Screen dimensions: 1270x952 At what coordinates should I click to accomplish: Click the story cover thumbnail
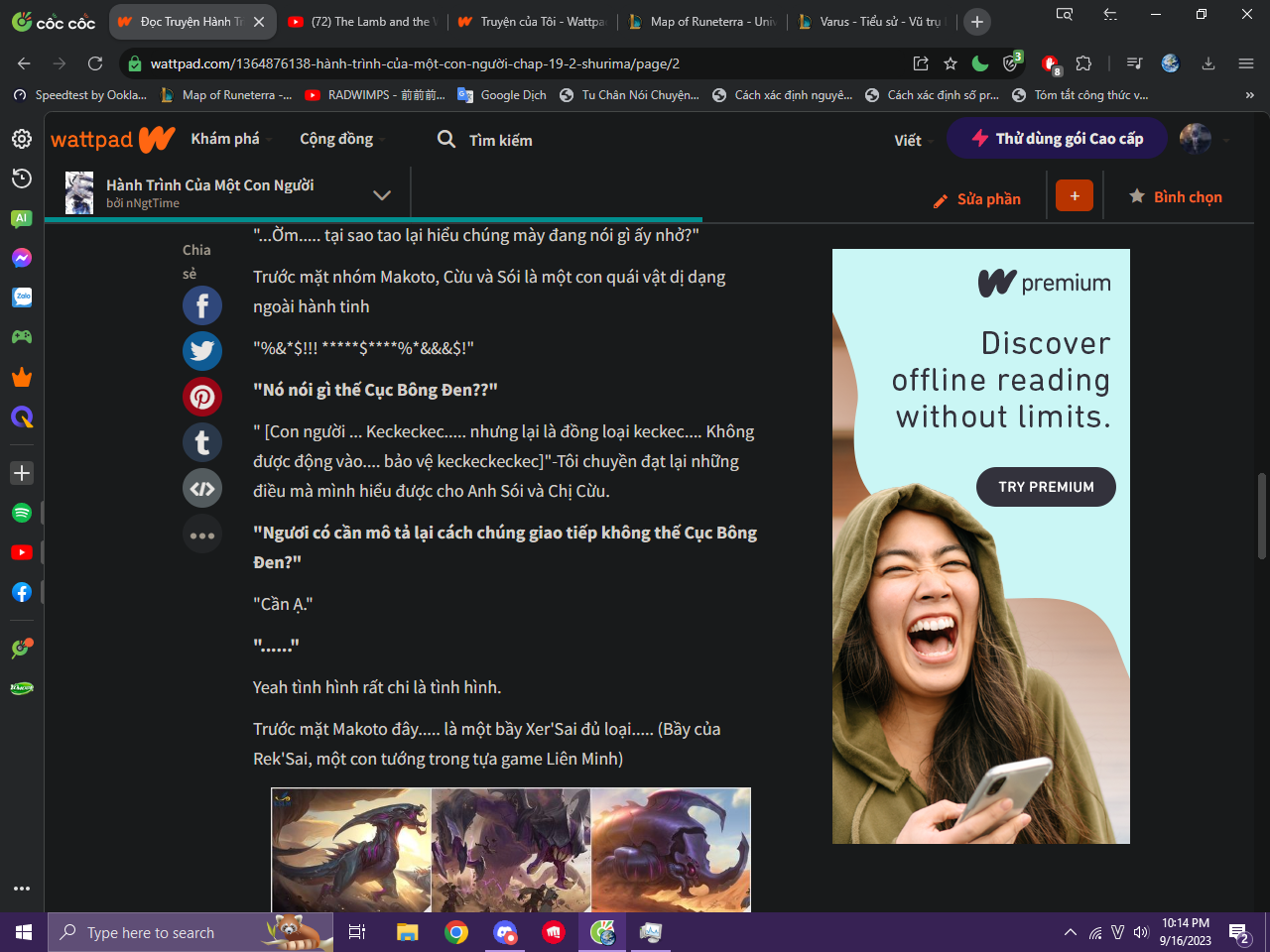[x=79, y=192]
